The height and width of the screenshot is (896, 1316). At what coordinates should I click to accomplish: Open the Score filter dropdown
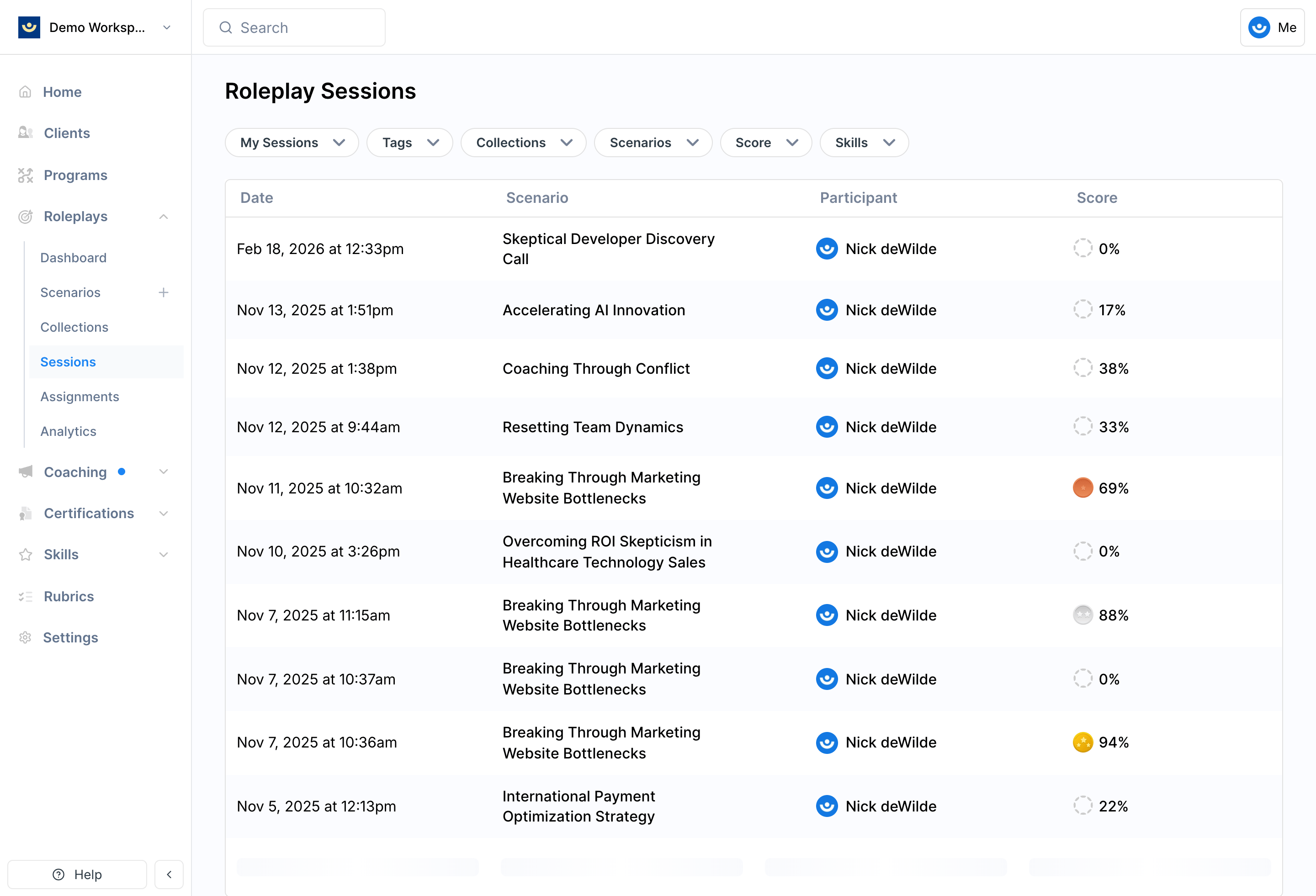pos(765,143)
